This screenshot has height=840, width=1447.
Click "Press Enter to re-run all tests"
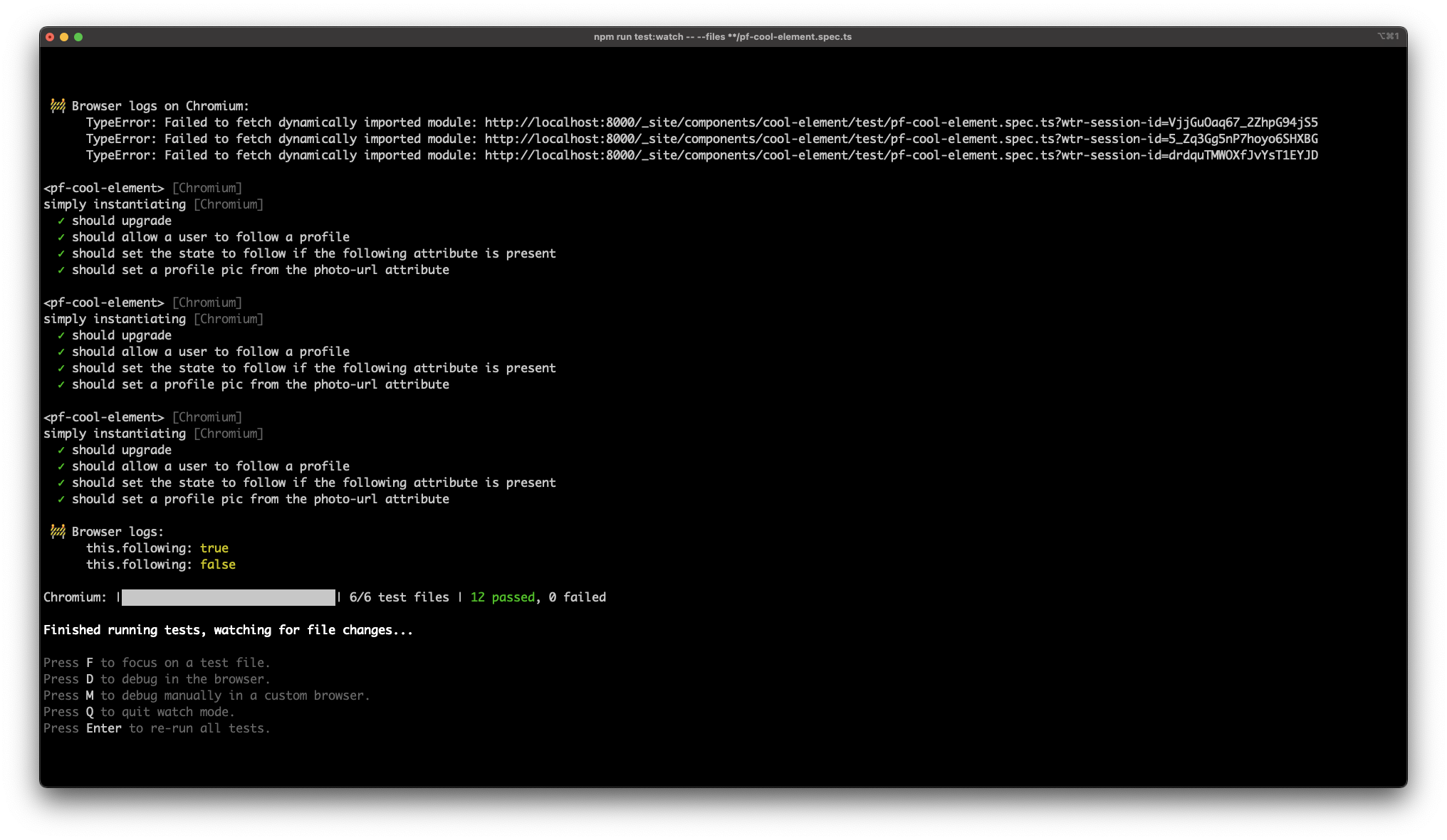157,728
